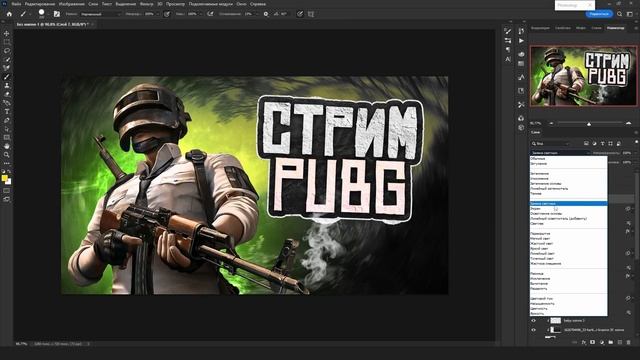Switch to the Навигатор panel tab
640x360 pixels.
[x=615, y=28]
